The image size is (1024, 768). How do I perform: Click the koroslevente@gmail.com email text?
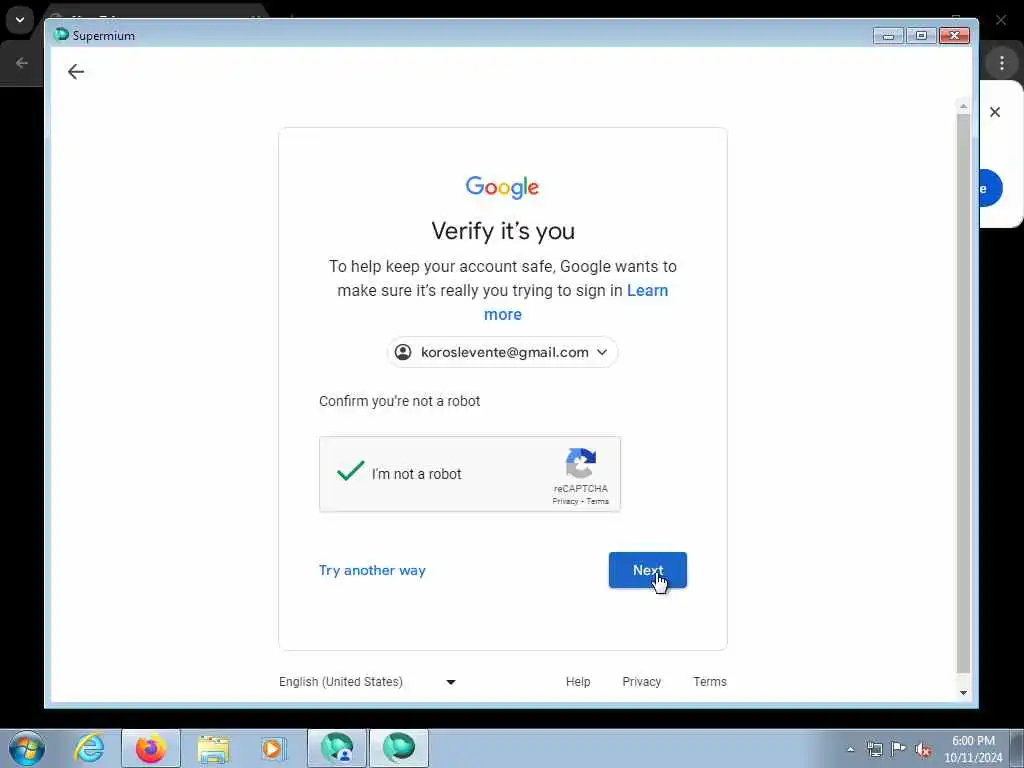pyautogui.click(x=505, y=352)
